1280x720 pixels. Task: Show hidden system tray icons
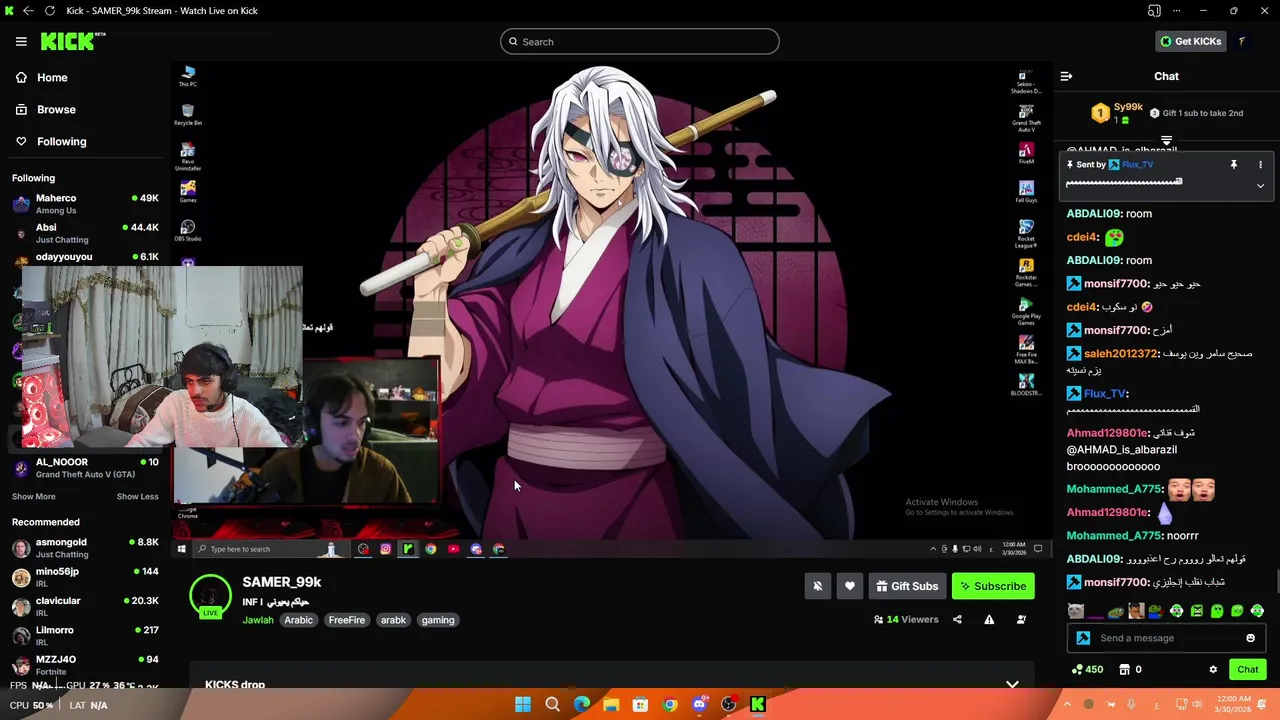click(1066, 705)
